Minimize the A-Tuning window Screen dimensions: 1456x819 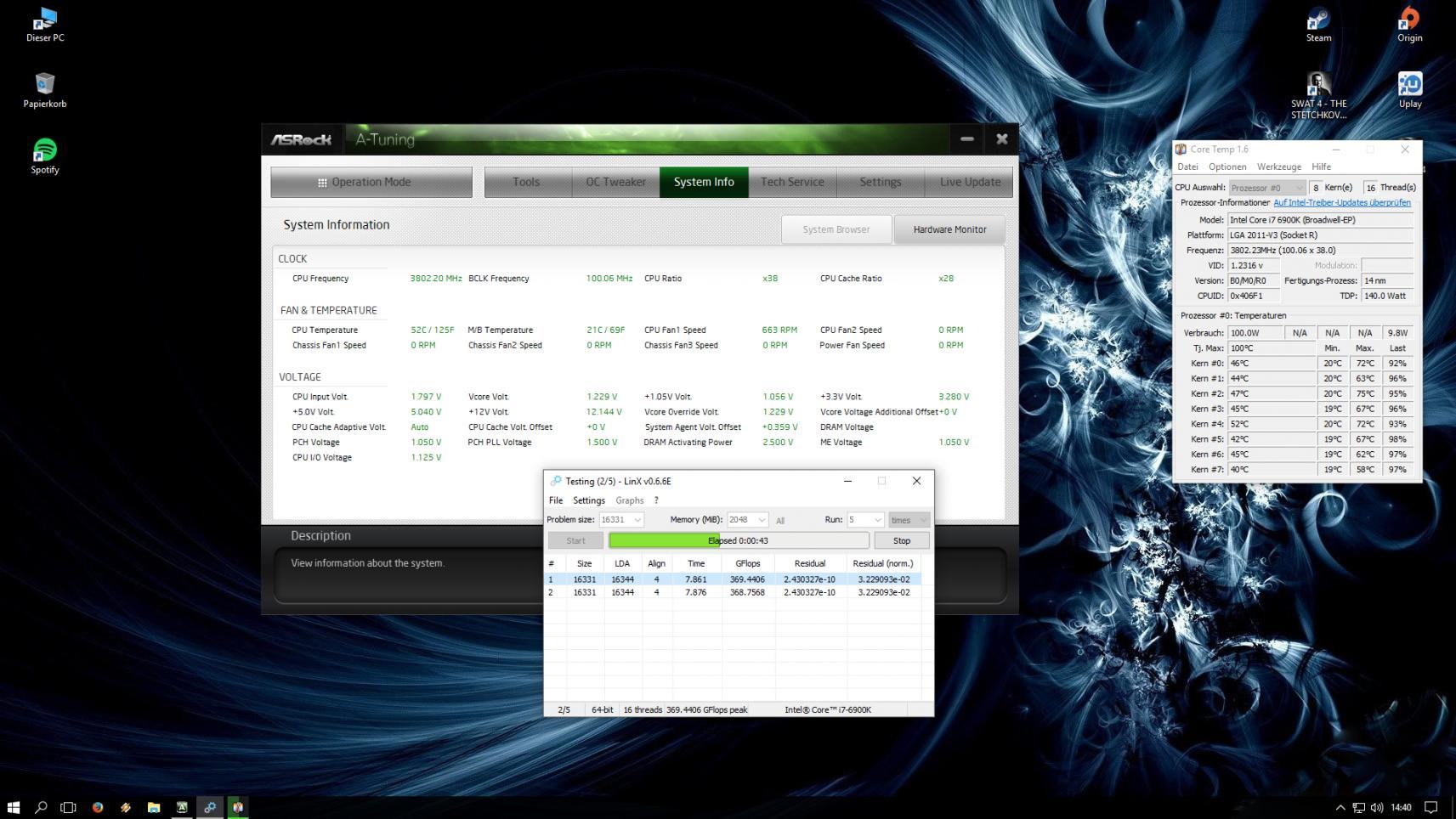967,139
